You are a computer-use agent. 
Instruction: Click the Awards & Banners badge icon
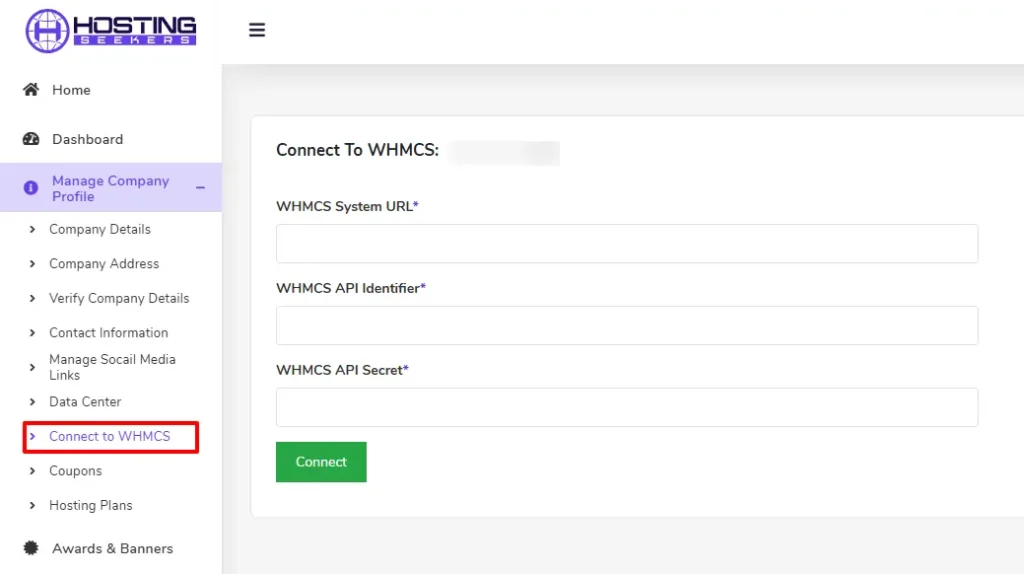point(31,548)
